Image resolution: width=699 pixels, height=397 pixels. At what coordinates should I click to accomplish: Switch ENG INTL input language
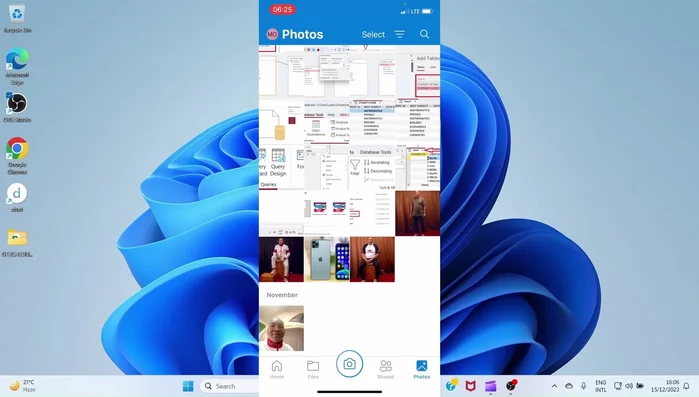tap(600, 386)
